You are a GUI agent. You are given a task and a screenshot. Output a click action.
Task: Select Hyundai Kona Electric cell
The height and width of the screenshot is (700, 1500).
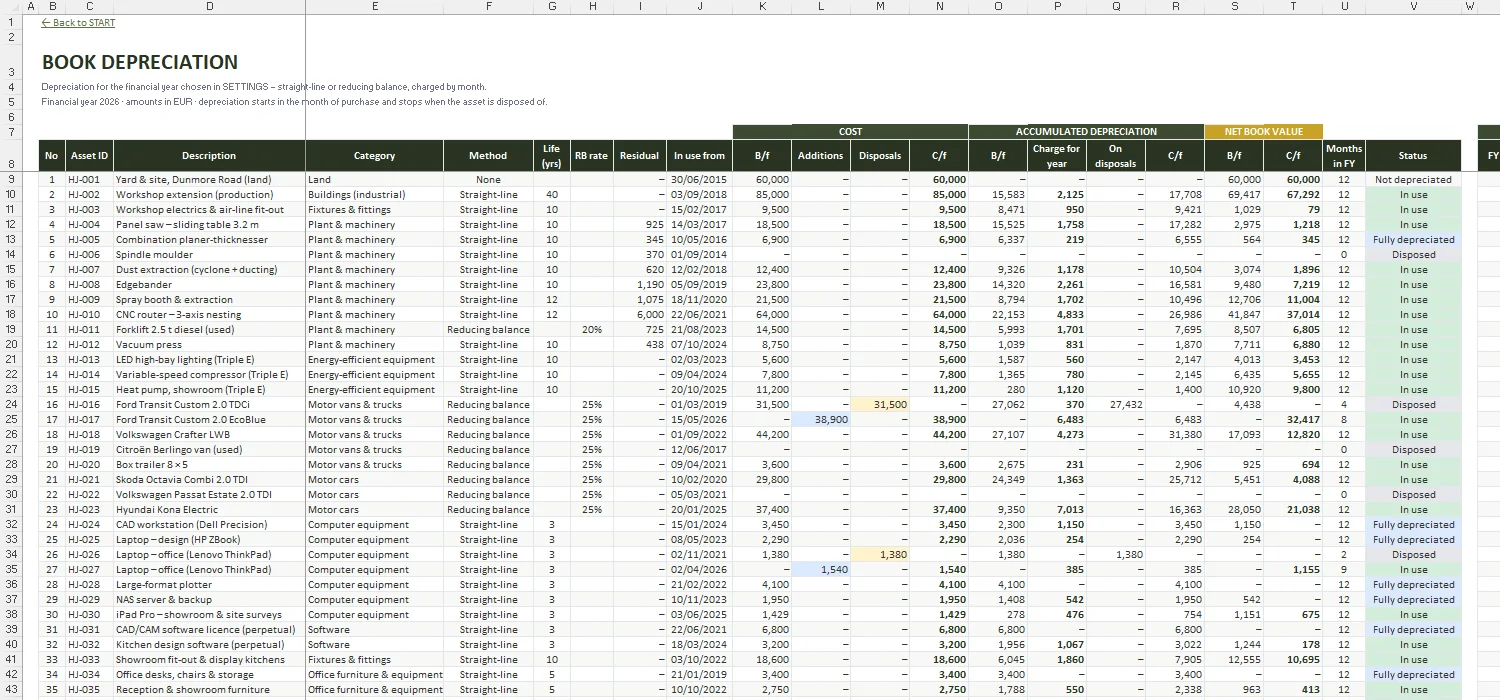click(209, 510)
